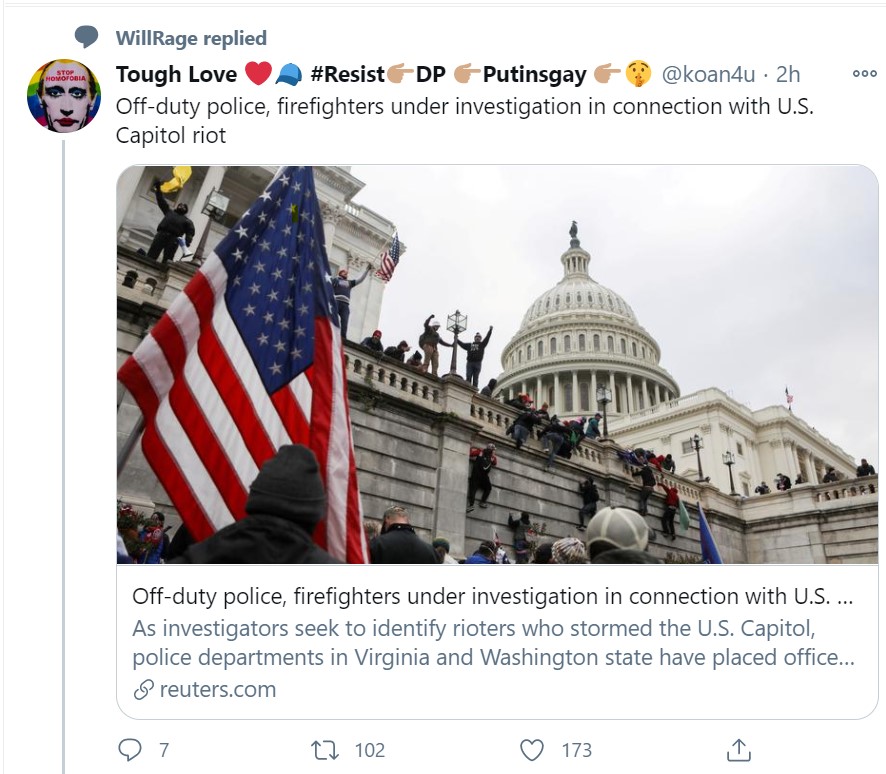Click the reply speech bubble icon
Image resolution: width=886 pixels, height=774 pixels.
coord(130,749)
